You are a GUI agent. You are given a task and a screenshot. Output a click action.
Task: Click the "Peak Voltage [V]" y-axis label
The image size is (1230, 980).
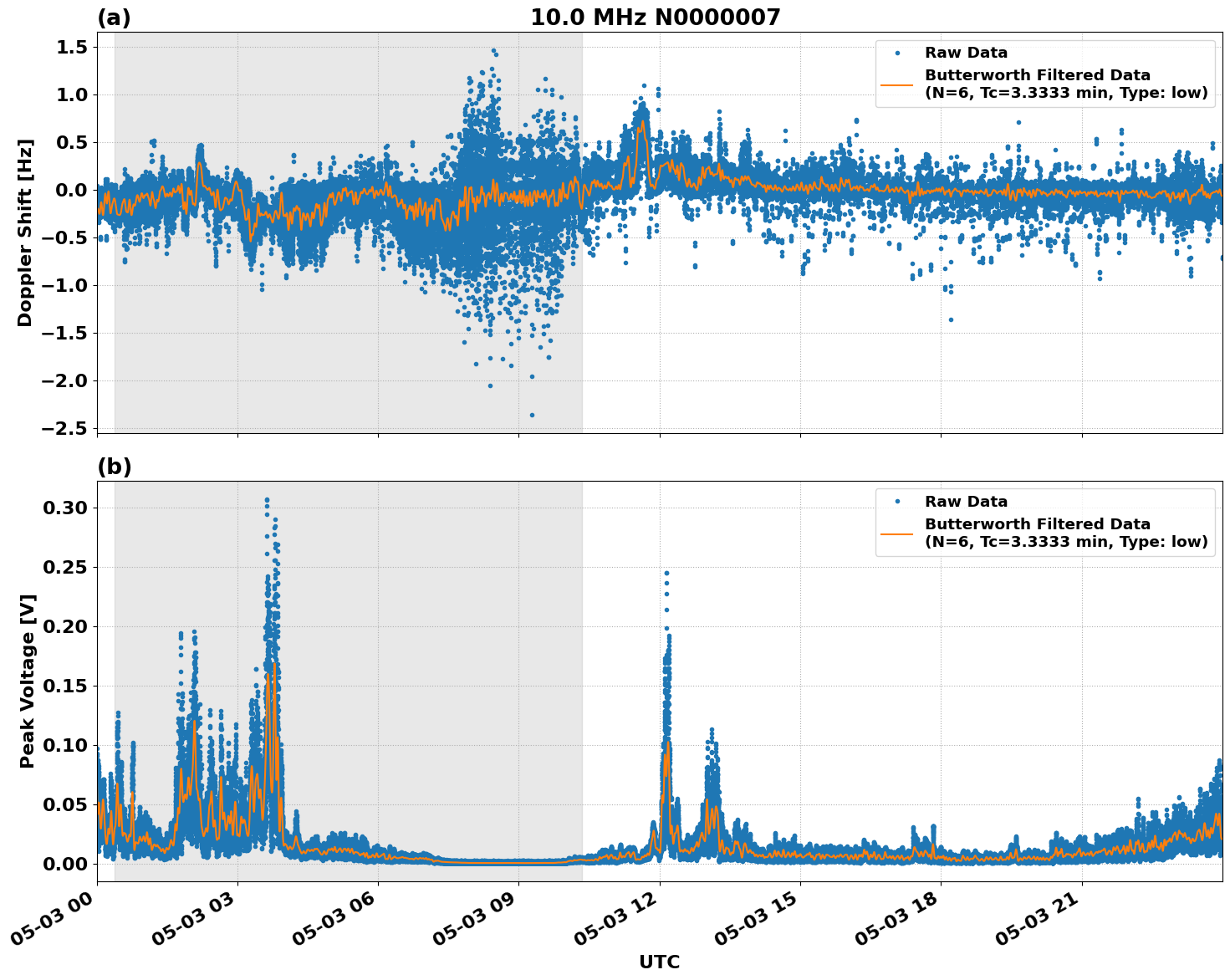(28, 681)
